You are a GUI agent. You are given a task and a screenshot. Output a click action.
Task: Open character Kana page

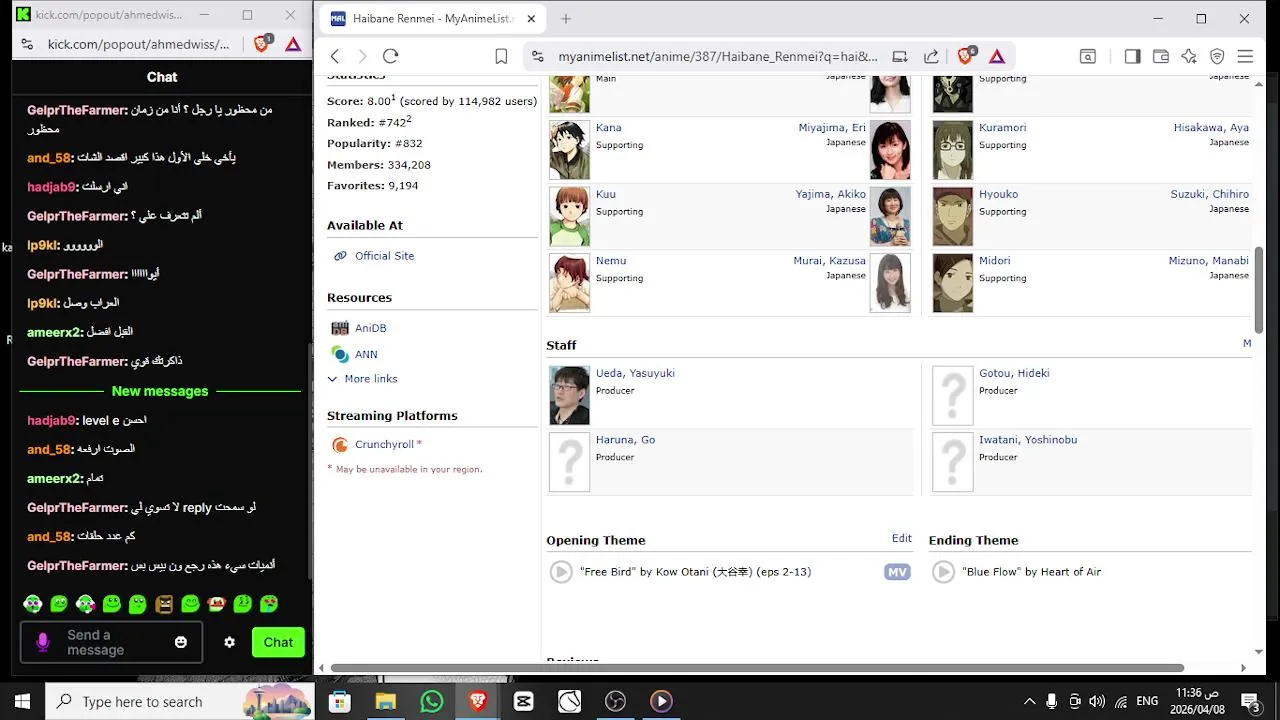tap(608, 128)
